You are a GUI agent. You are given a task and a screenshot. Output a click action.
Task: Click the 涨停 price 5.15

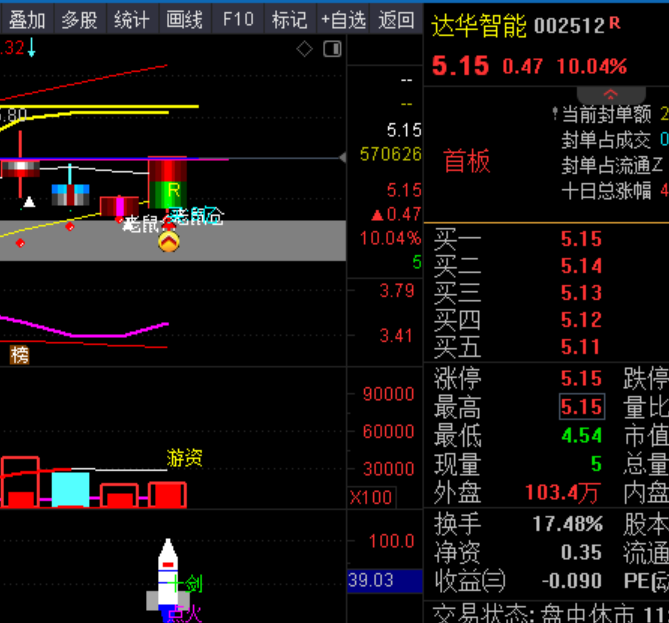point(582,378)
